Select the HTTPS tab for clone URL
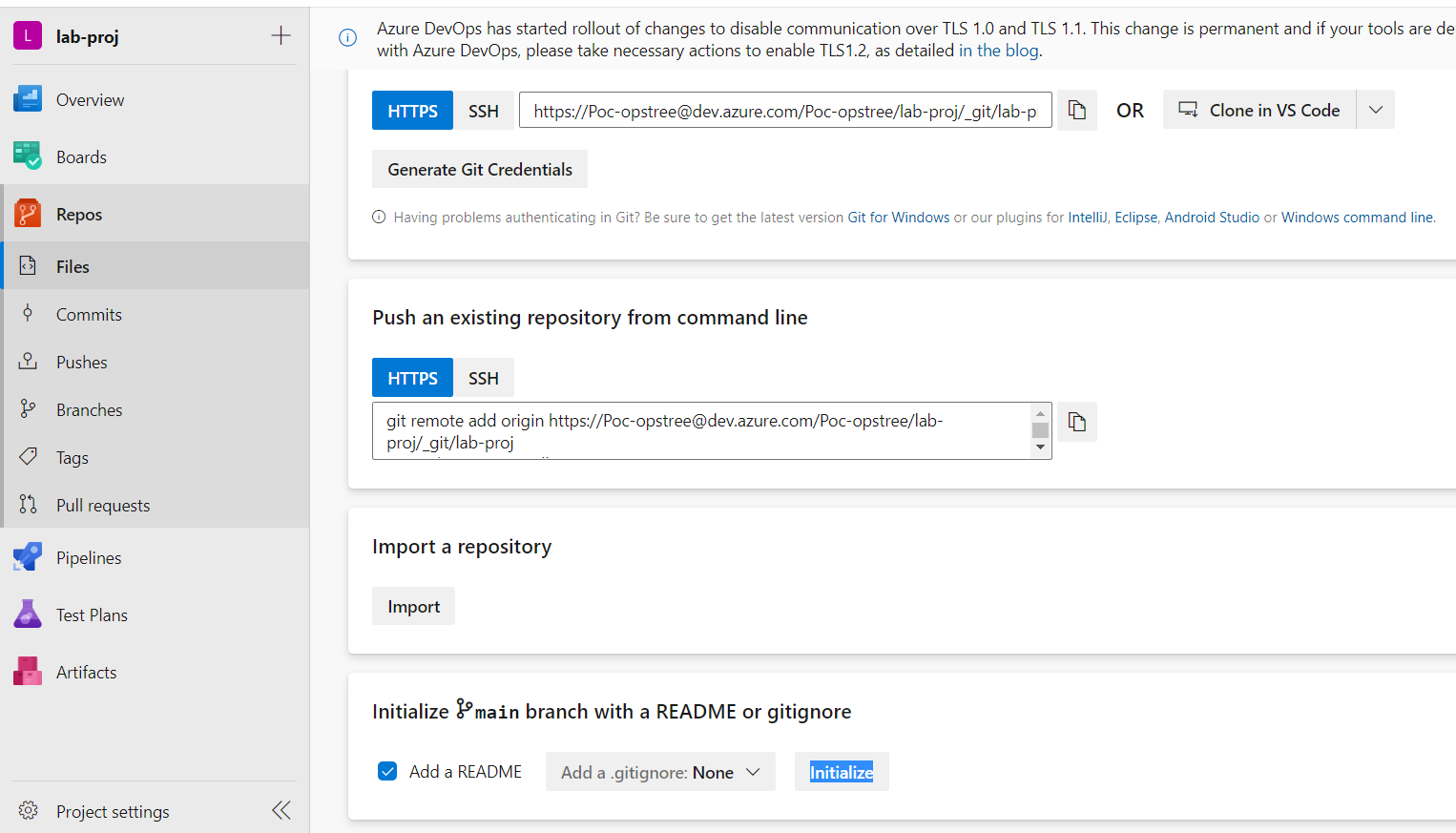 (412, 111)
